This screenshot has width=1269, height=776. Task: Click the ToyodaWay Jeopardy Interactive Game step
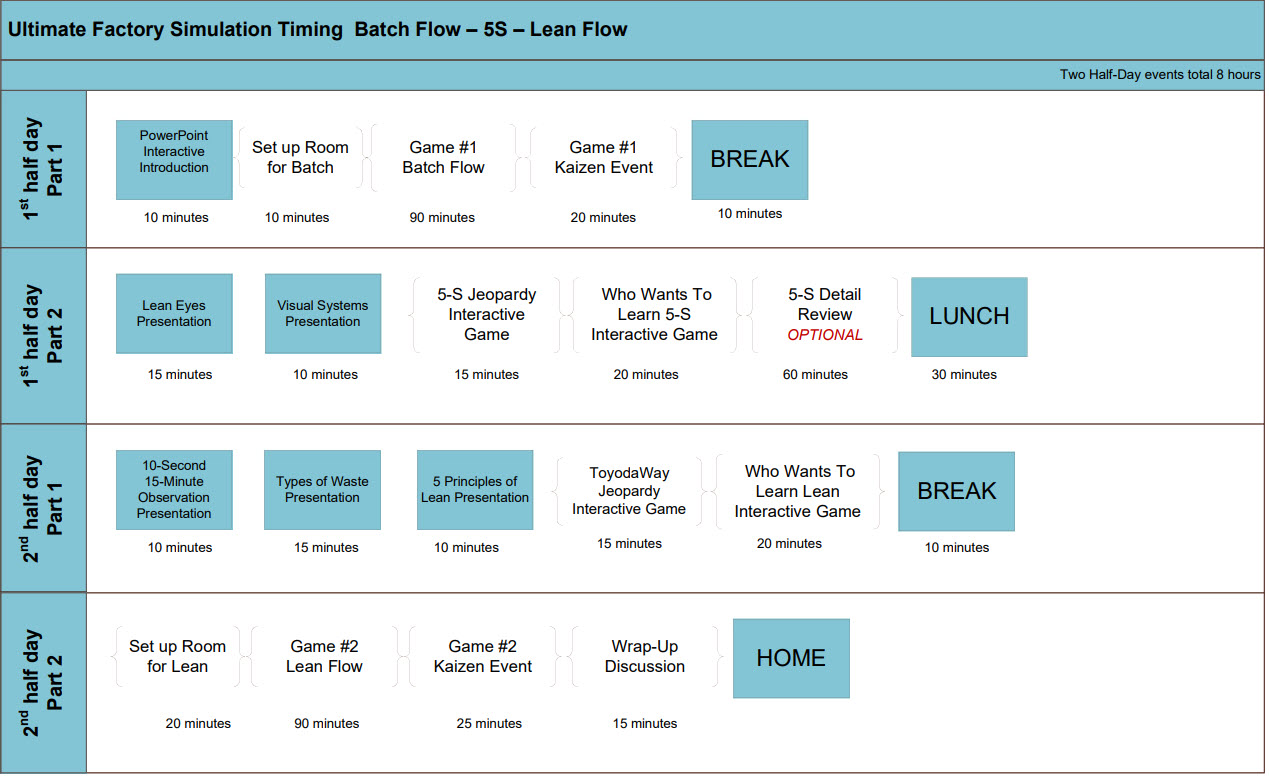(x=628, y=491)
